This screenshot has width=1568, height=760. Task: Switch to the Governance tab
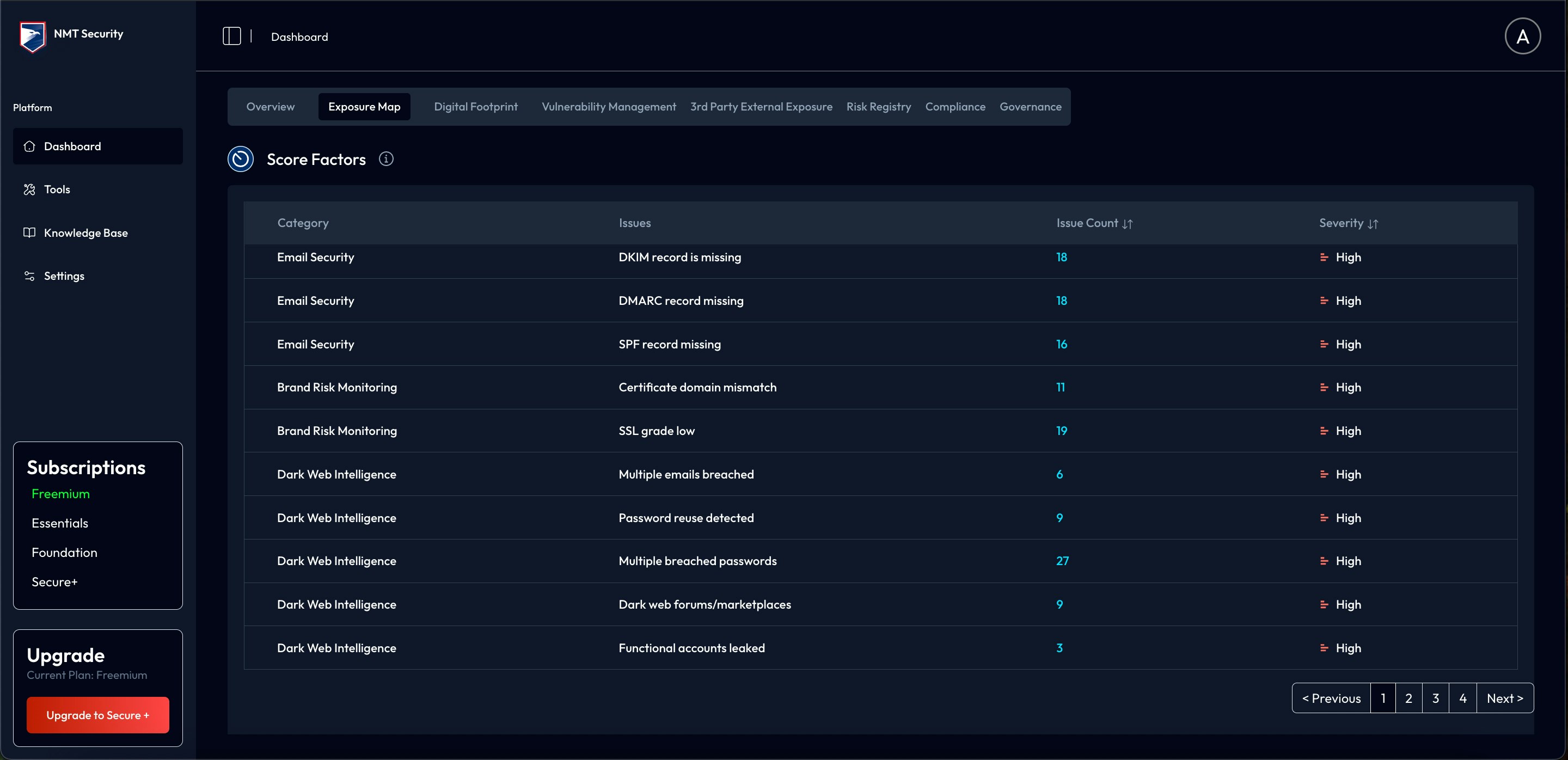(1031, 107)
